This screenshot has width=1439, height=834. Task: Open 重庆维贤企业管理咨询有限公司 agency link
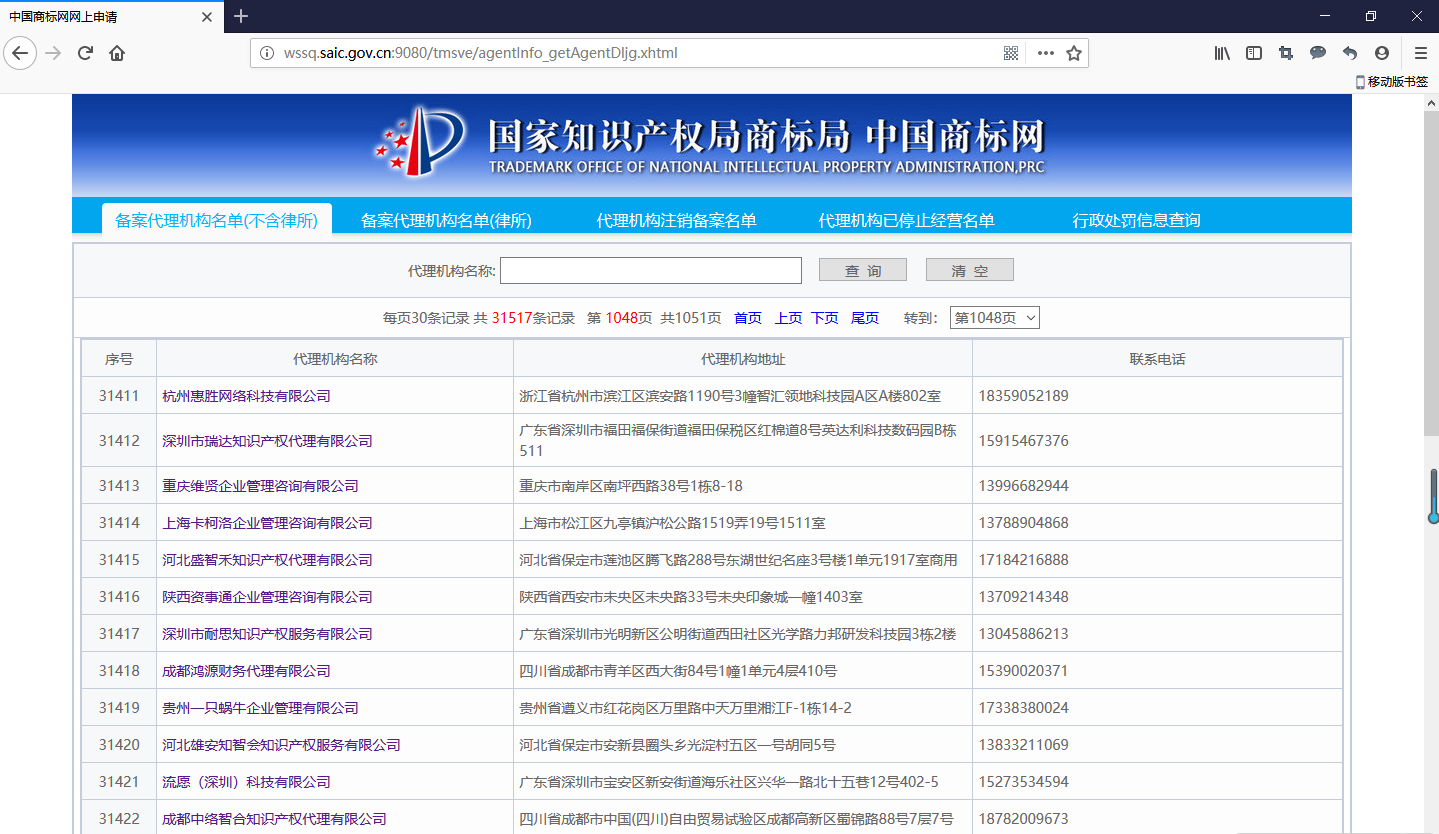260,486
